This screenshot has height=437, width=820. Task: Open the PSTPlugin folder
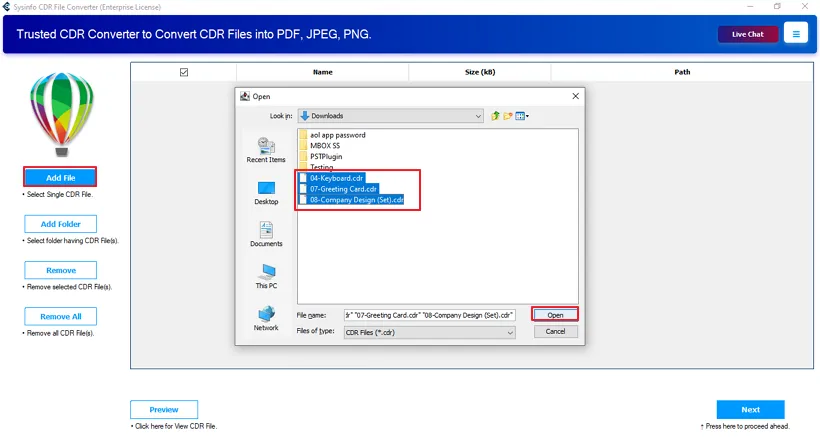321,156
